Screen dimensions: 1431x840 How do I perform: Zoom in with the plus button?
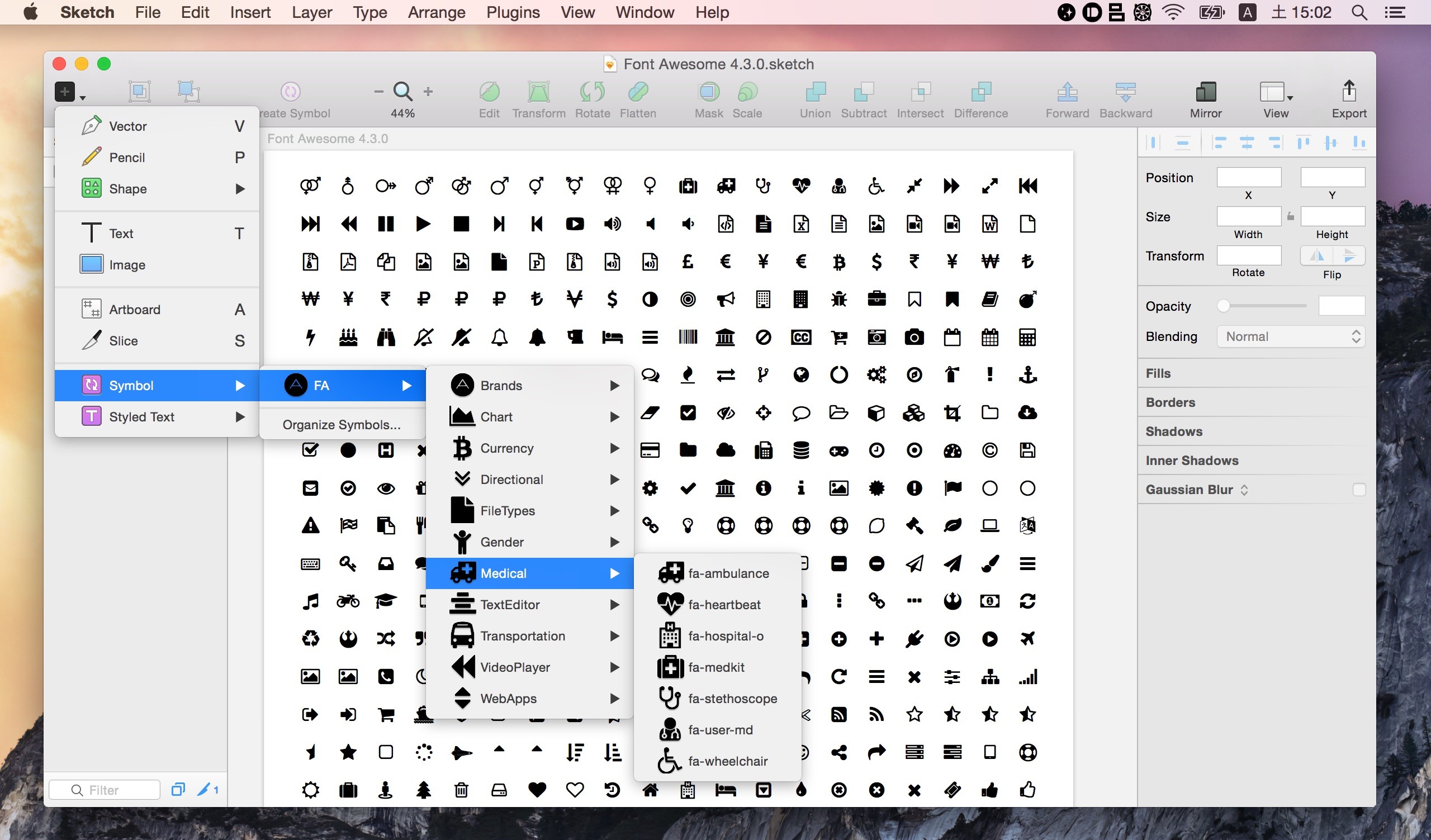click(x=428, y=92)
